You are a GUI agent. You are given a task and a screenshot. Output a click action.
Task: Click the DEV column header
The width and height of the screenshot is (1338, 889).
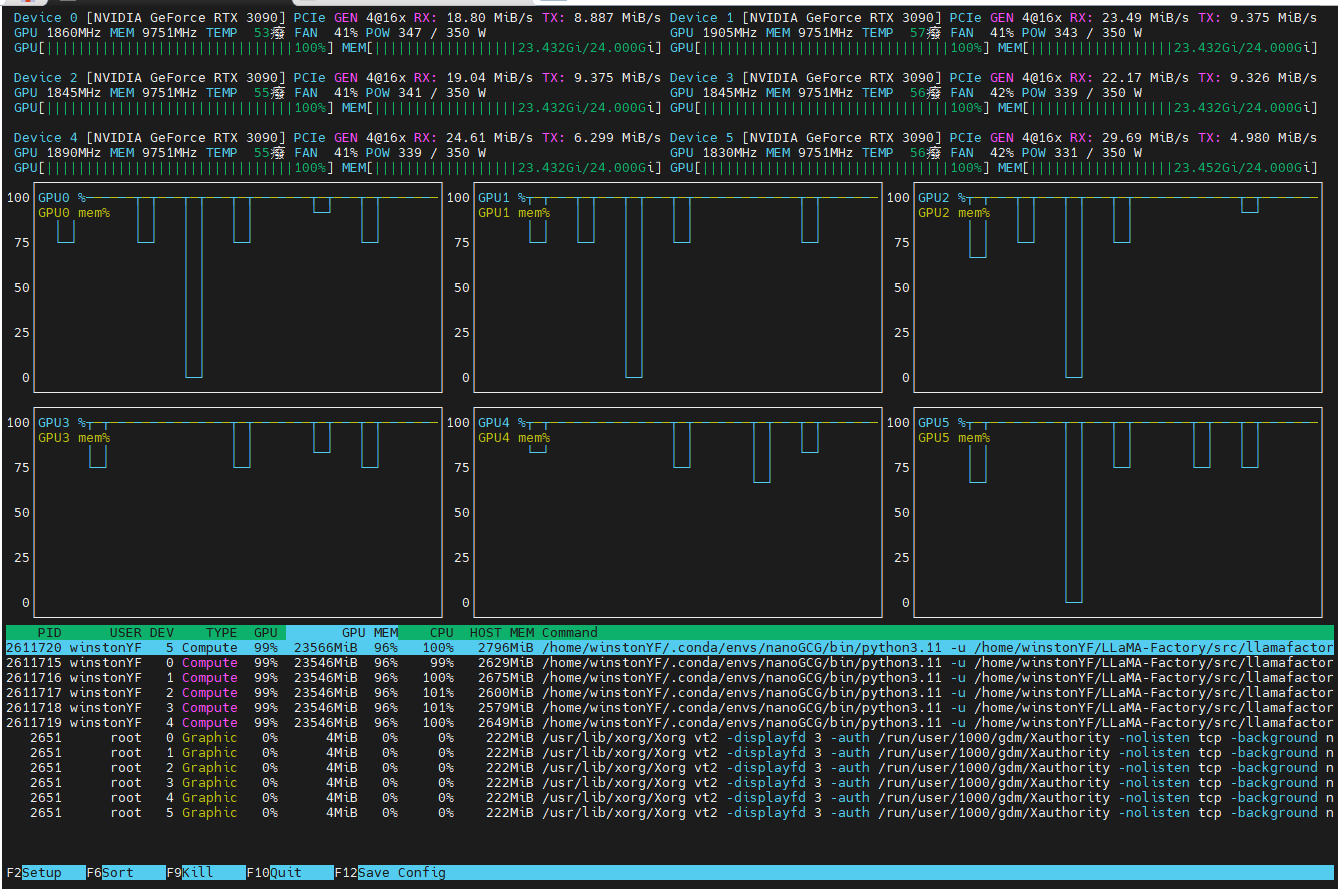[162, 632]
